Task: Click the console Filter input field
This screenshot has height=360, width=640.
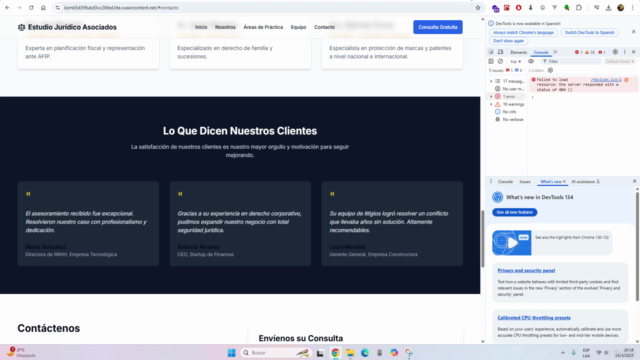Action: click(571, 61)
